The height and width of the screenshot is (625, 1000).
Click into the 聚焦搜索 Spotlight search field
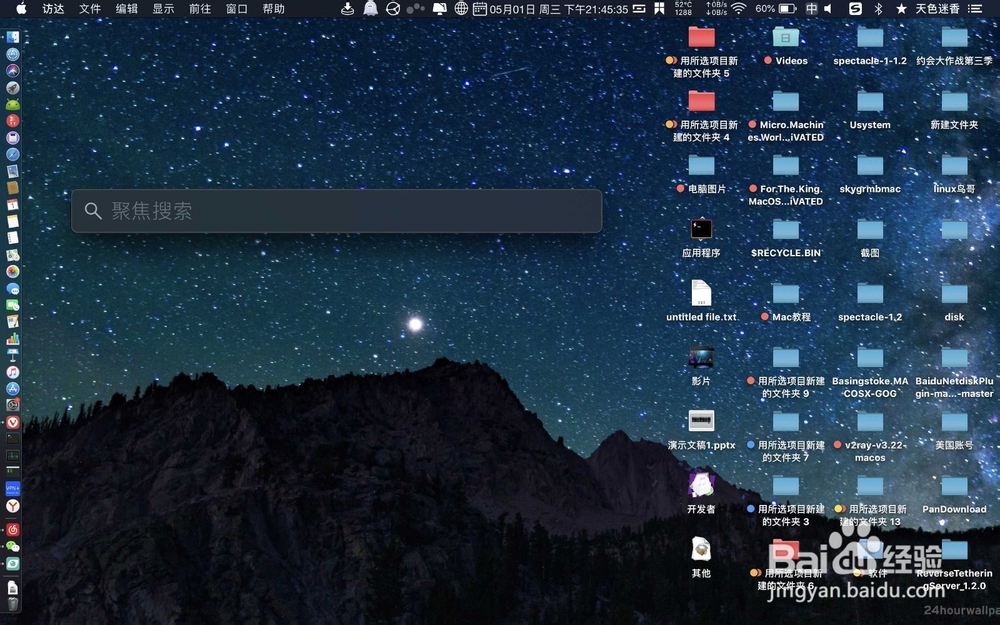[336, 211]
